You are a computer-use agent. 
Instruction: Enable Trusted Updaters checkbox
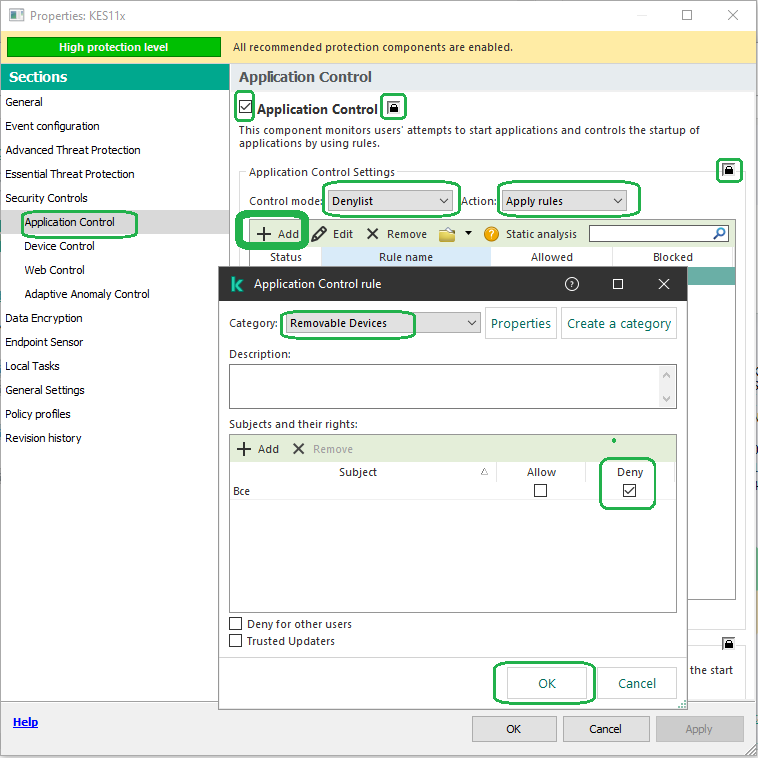(235, 641)
